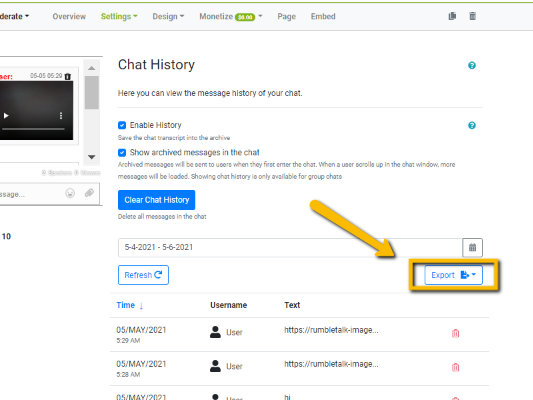
Task: Open emoji picker in message box
Action: (70, 193)
